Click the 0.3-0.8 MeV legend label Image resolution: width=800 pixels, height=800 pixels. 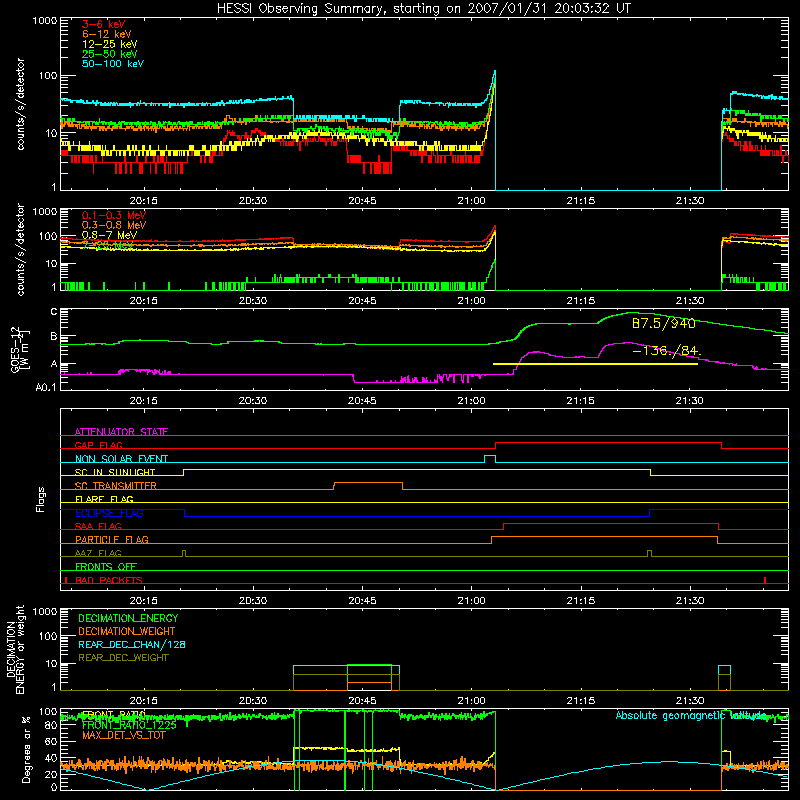coord(114,225)
